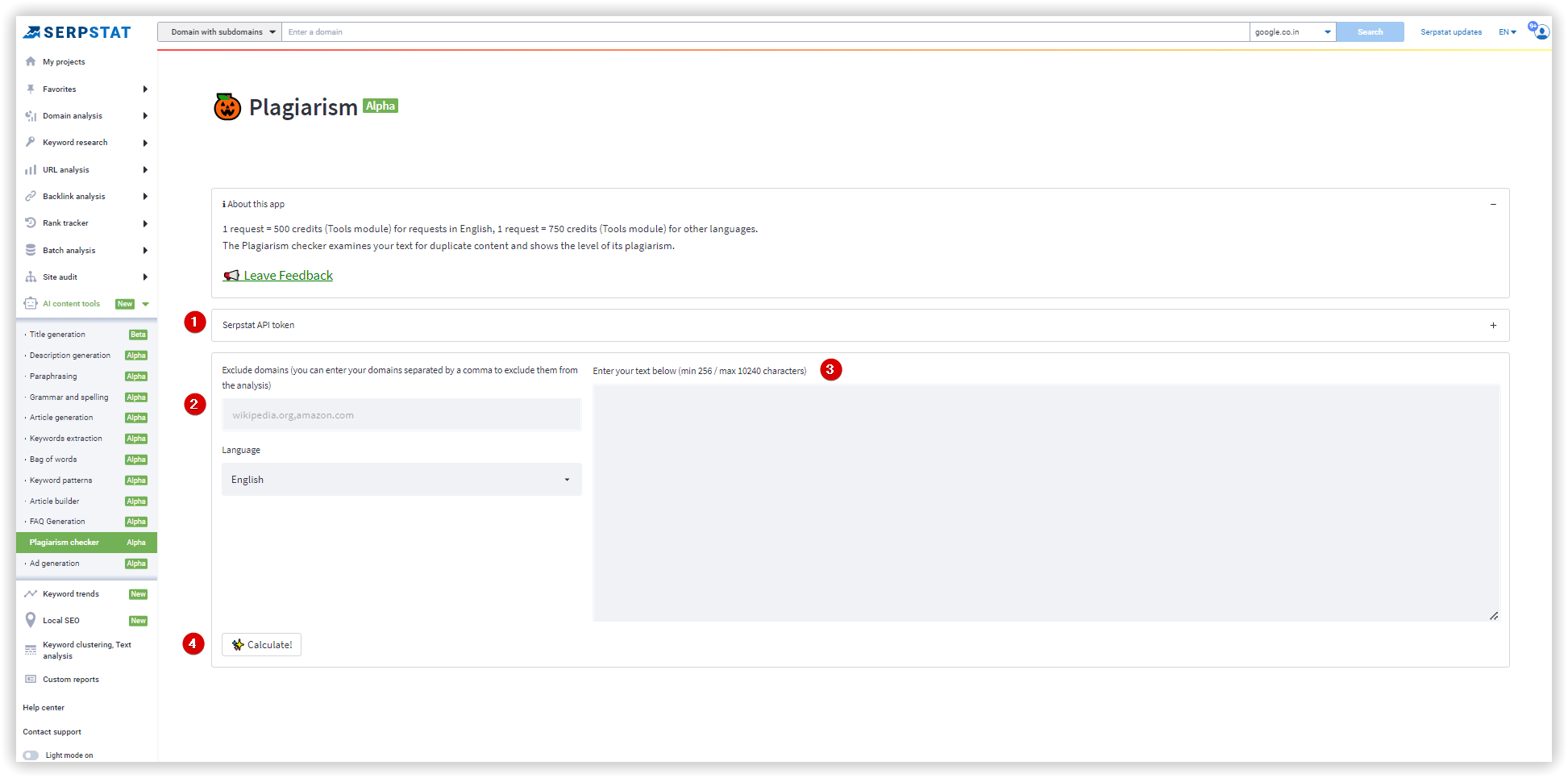Click the Rank tracker icon
This screenshot has height=778, width=1568.
point(31,223)
